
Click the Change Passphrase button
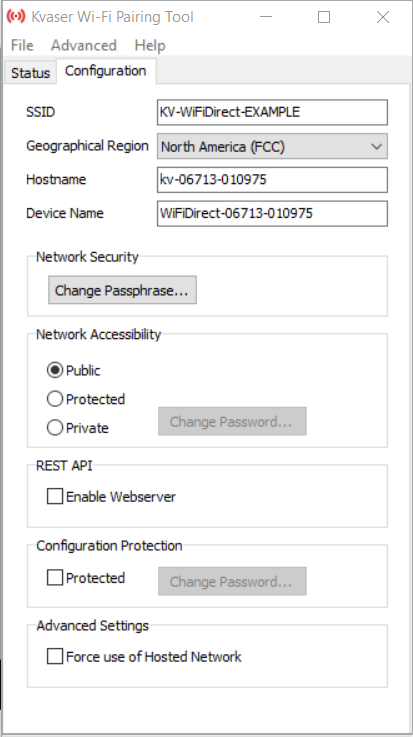pyautogui.click(x=122, y=290)
